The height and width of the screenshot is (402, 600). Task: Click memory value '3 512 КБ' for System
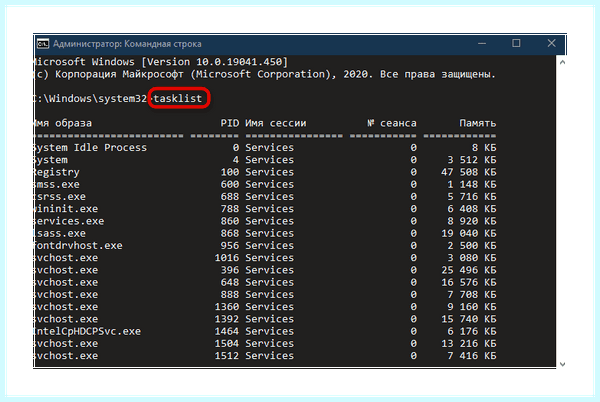coord(471,160)
